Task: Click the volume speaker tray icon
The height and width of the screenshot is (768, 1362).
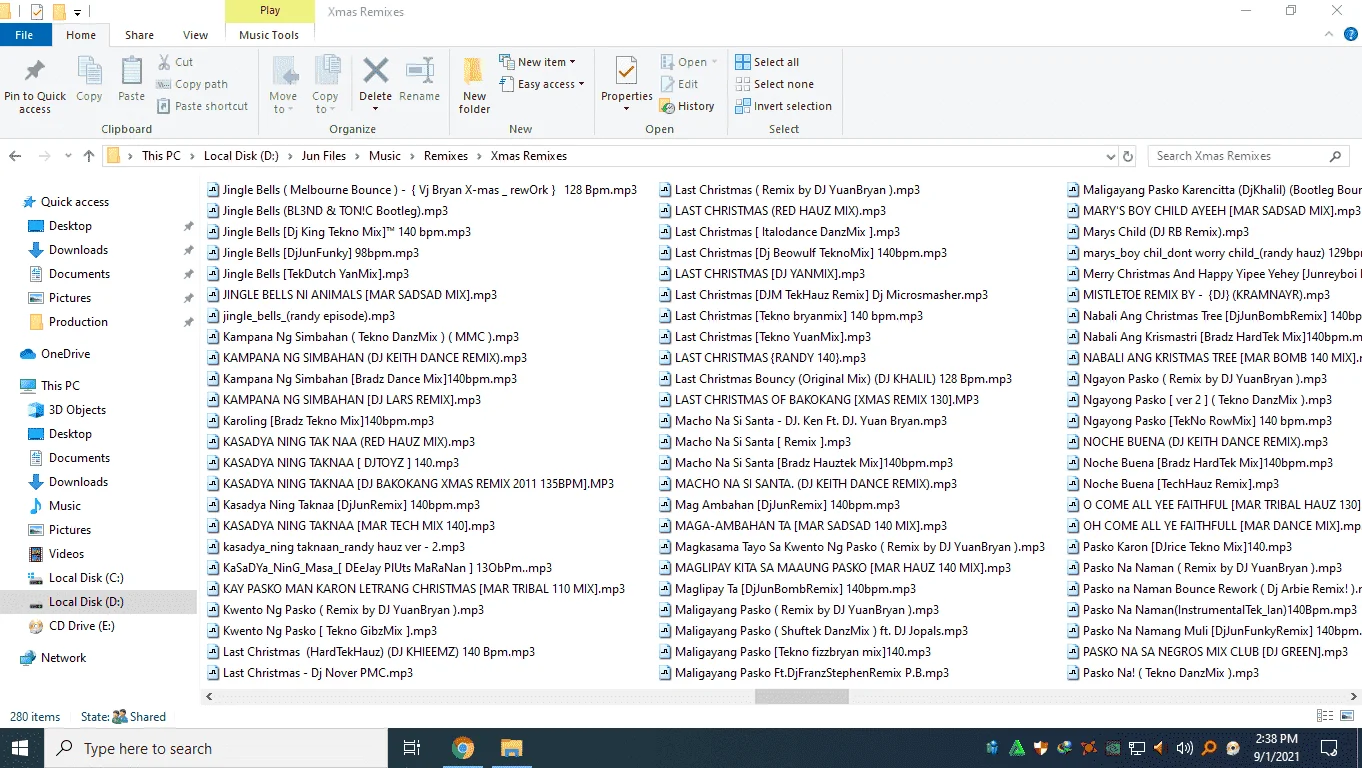Action: tap(1185, 748)
